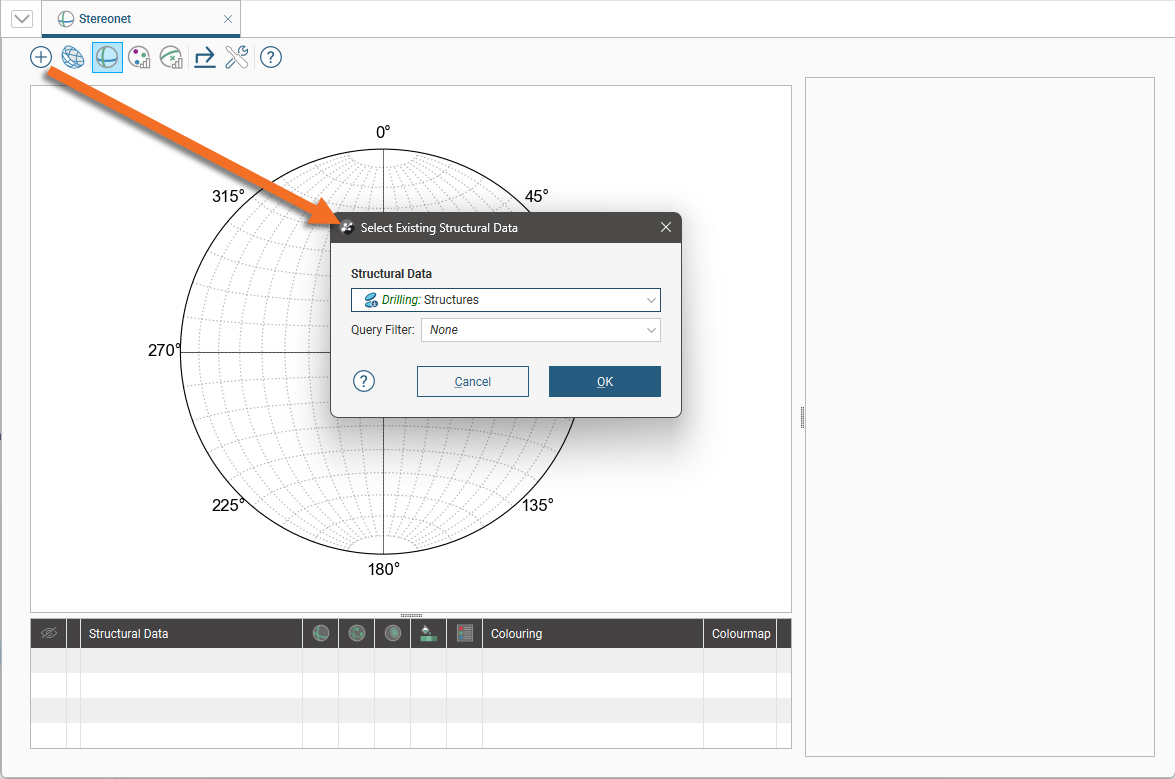The height and width of the screenshot is (779, 1175).
Task: Open the wrench and screwdriver settings
Action: [237, 57]
